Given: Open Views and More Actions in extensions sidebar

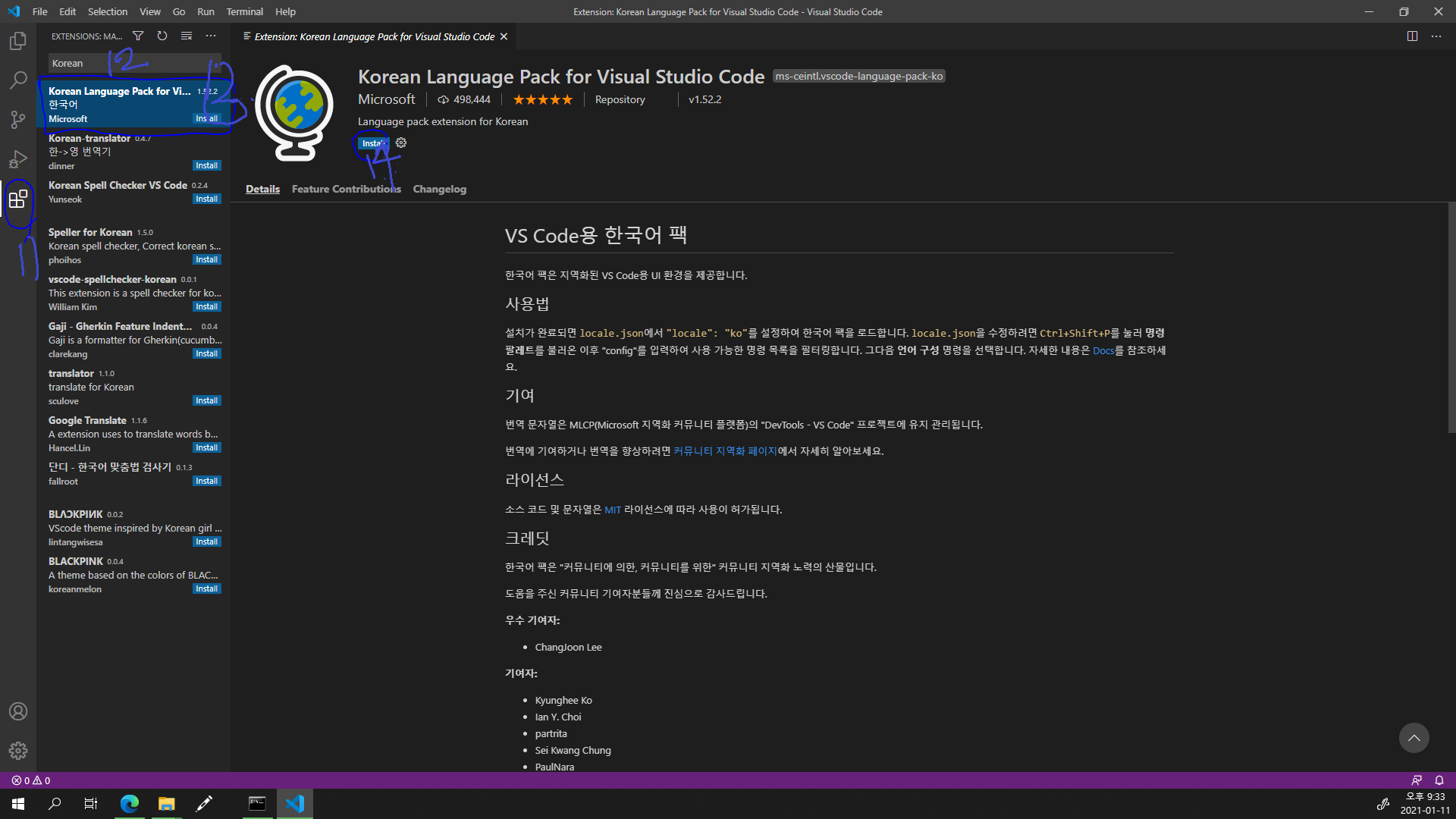Looking at the screenshot, I should click(x=211, y=36).
